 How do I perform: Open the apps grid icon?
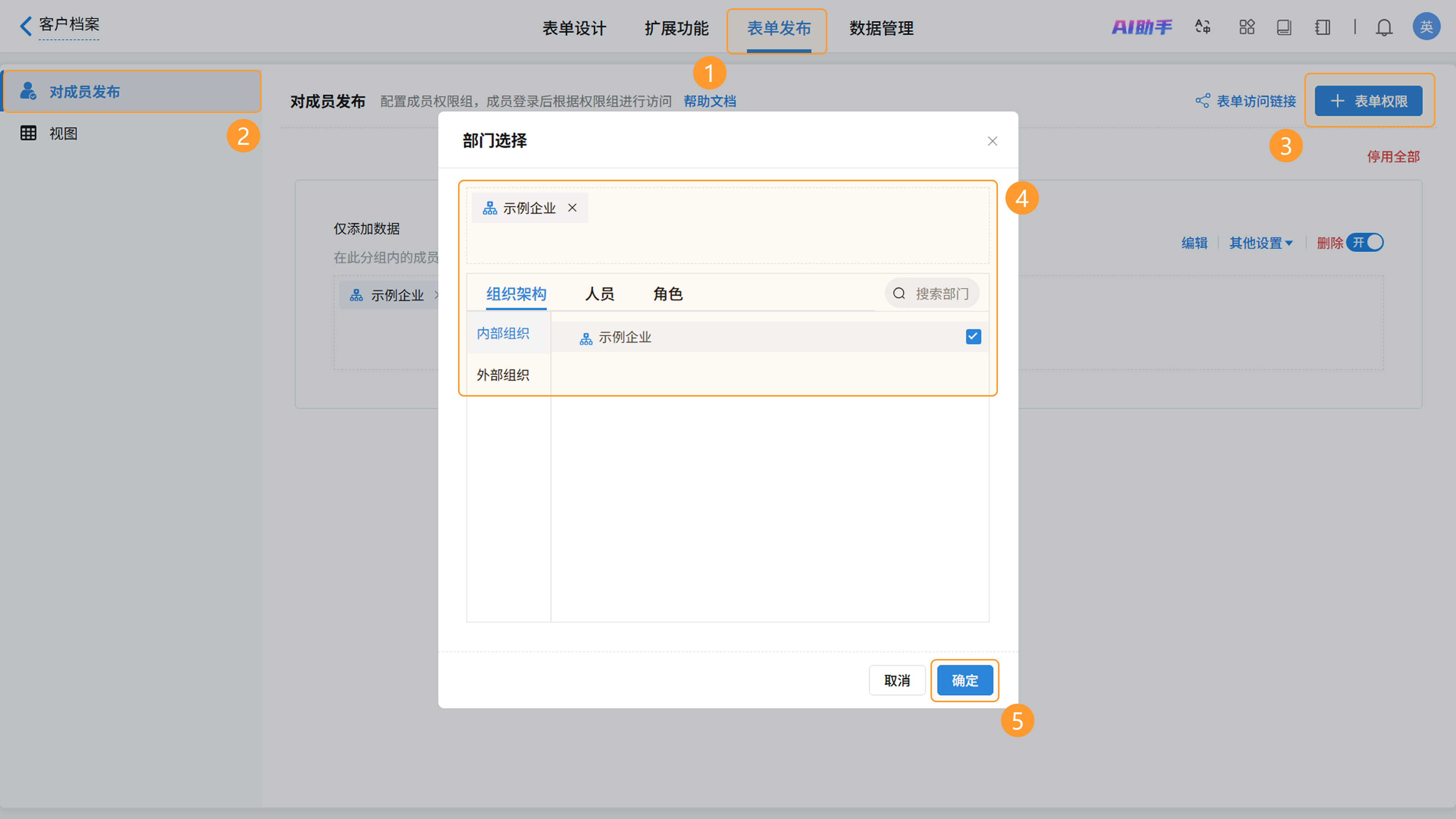1246,27
